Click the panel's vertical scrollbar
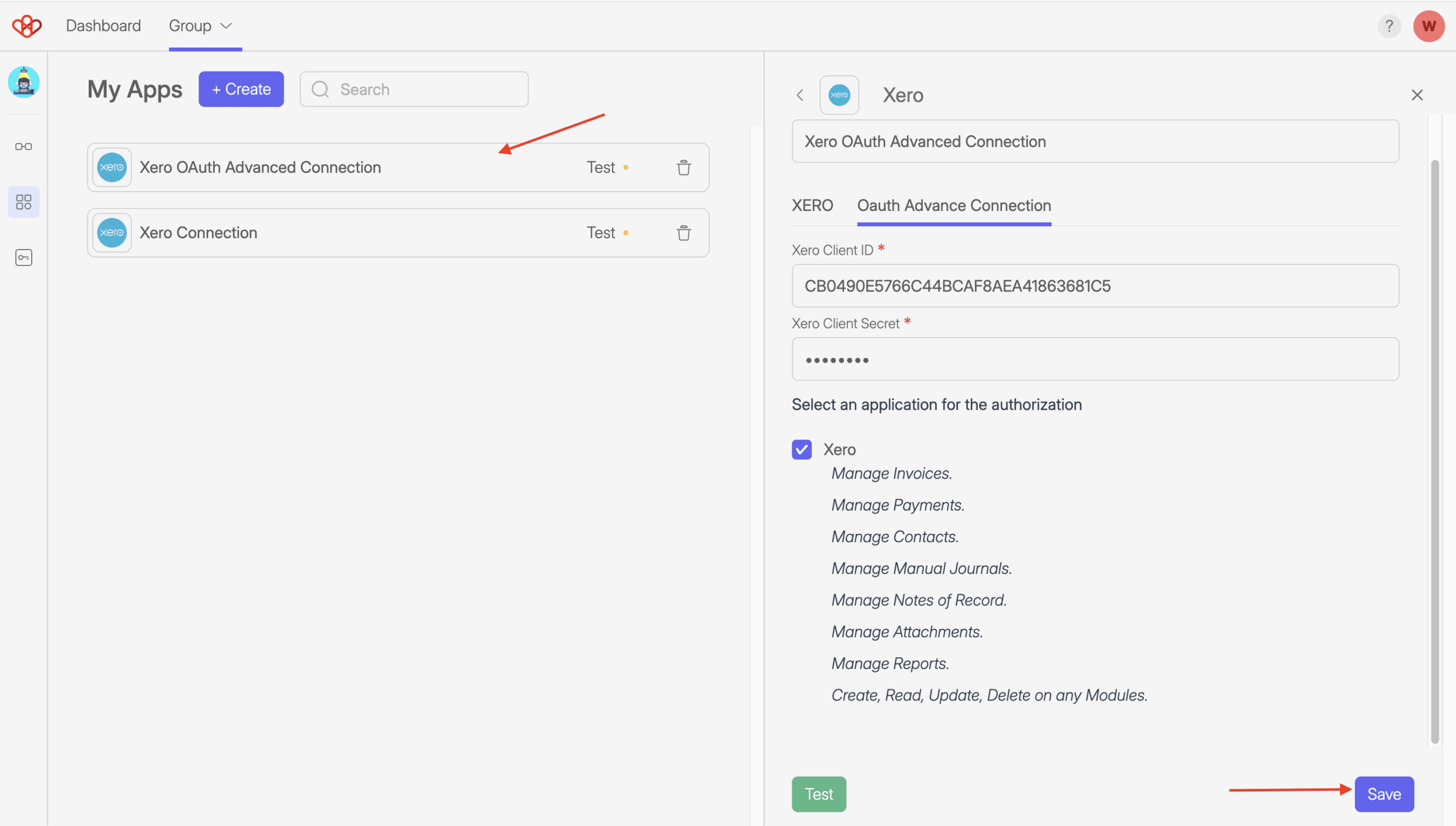 pos(1434,452)
